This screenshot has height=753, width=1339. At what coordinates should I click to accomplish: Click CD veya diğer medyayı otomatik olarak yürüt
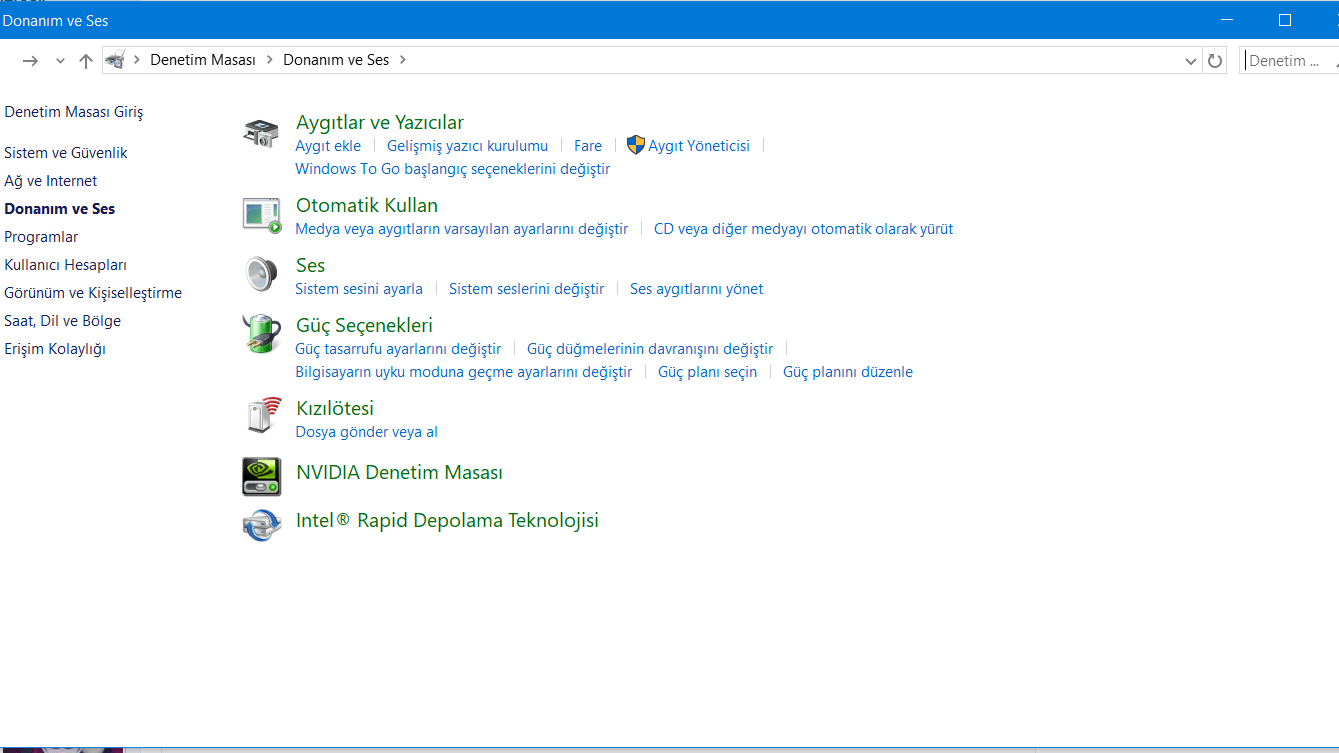804,229
